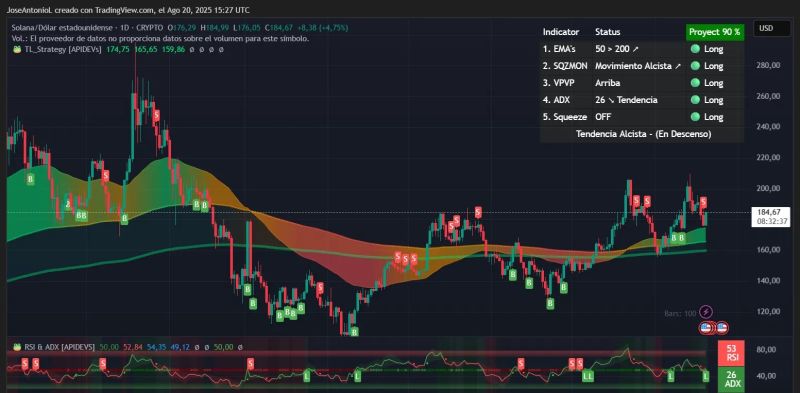The width and height of the screenshot is (800, 393).
Task: Click the 52,84 RSI legend value
Action: [132, 347]
